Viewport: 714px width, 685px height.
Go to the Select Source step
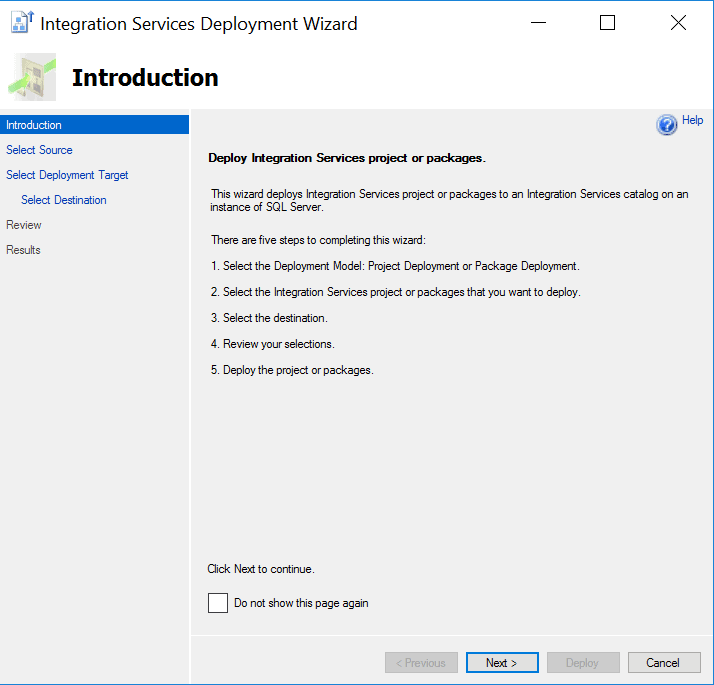(x=40, y=150)
